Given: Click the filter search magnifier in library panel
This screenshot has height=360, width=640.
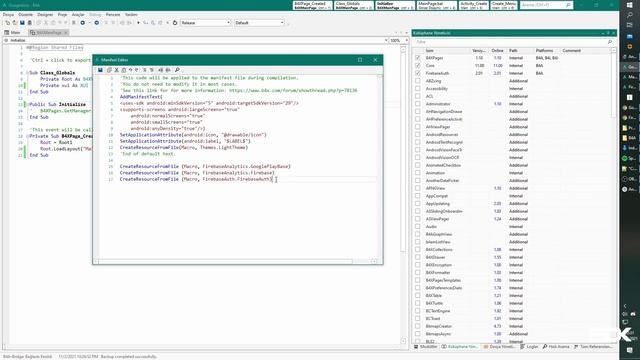Looking at the screenshot, I should click(x=610, y=42).
